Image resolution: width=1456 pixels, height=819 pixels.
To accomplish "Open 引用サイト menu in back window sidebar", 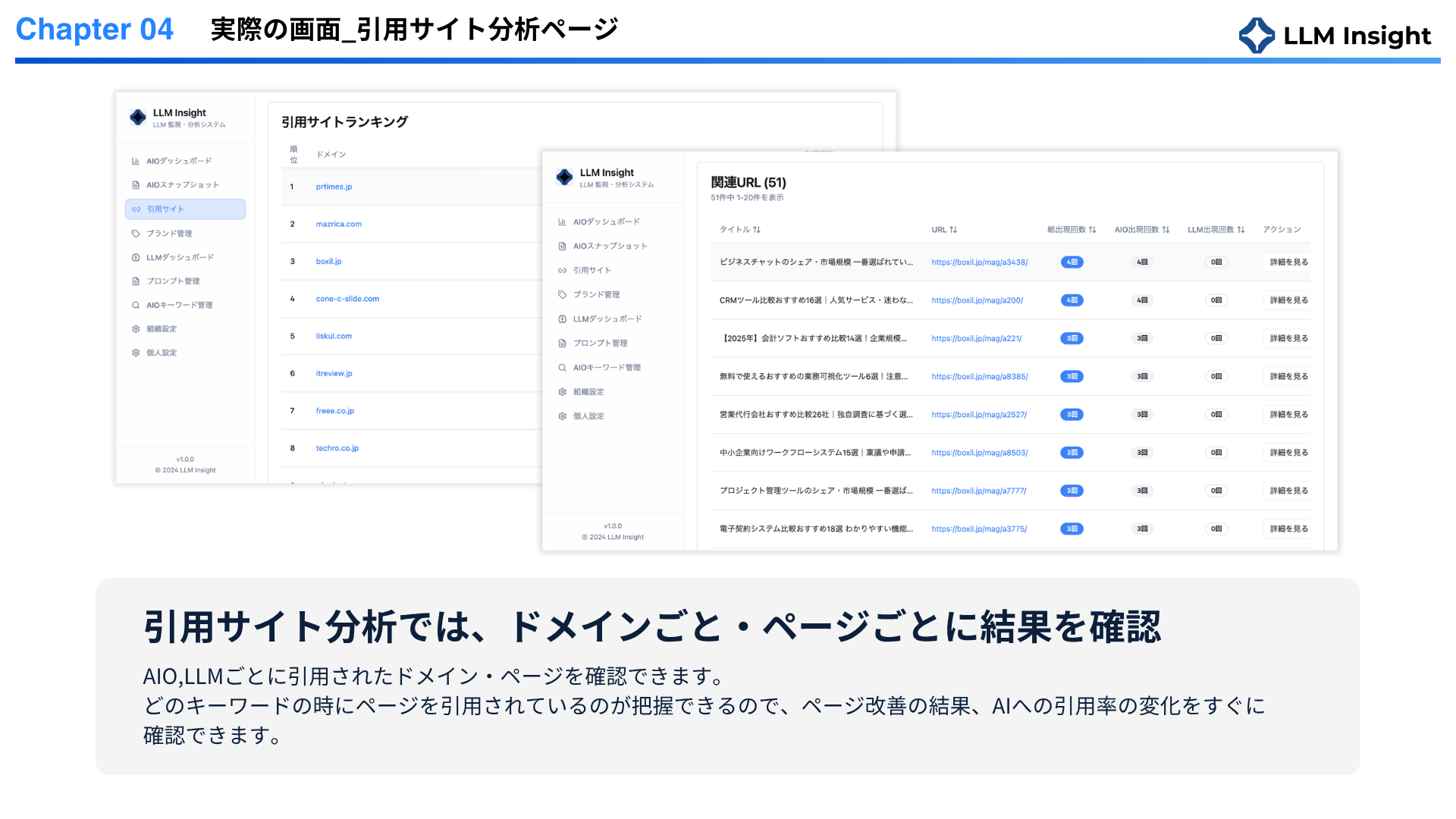I will (185, 209).
